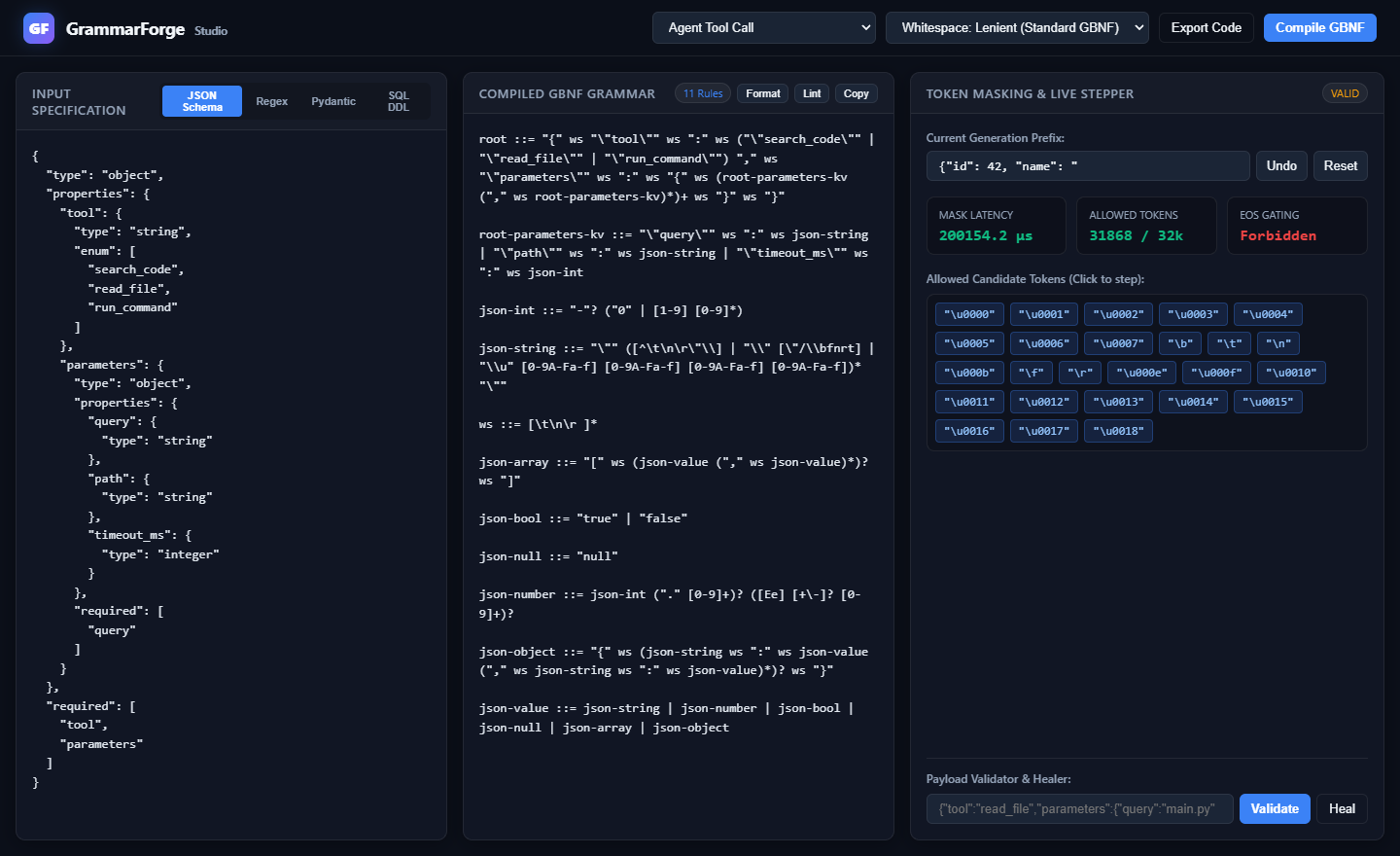This screenshot has height=856, width=1400.
Task: Validate the payload
Action: pos(1275,808)
